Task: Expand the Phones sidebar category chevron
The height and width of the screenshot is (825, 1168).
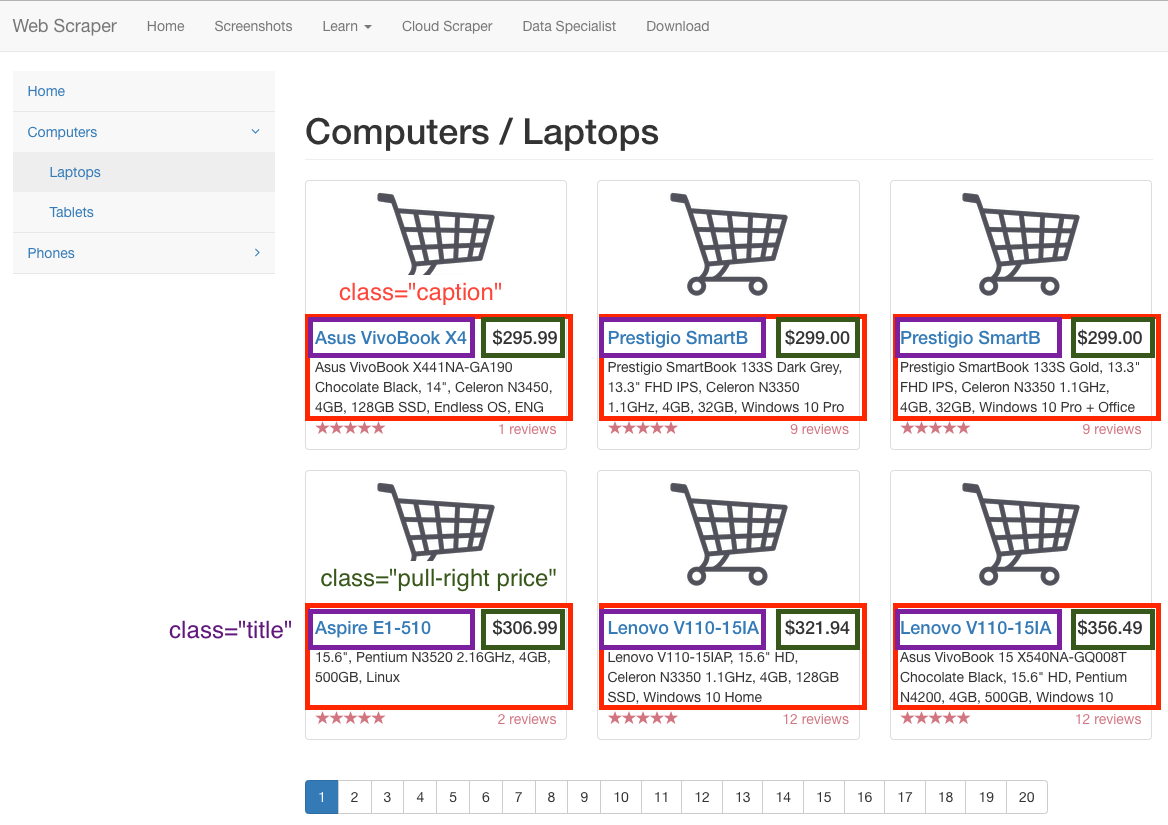Action: click(x=257, y=252)
